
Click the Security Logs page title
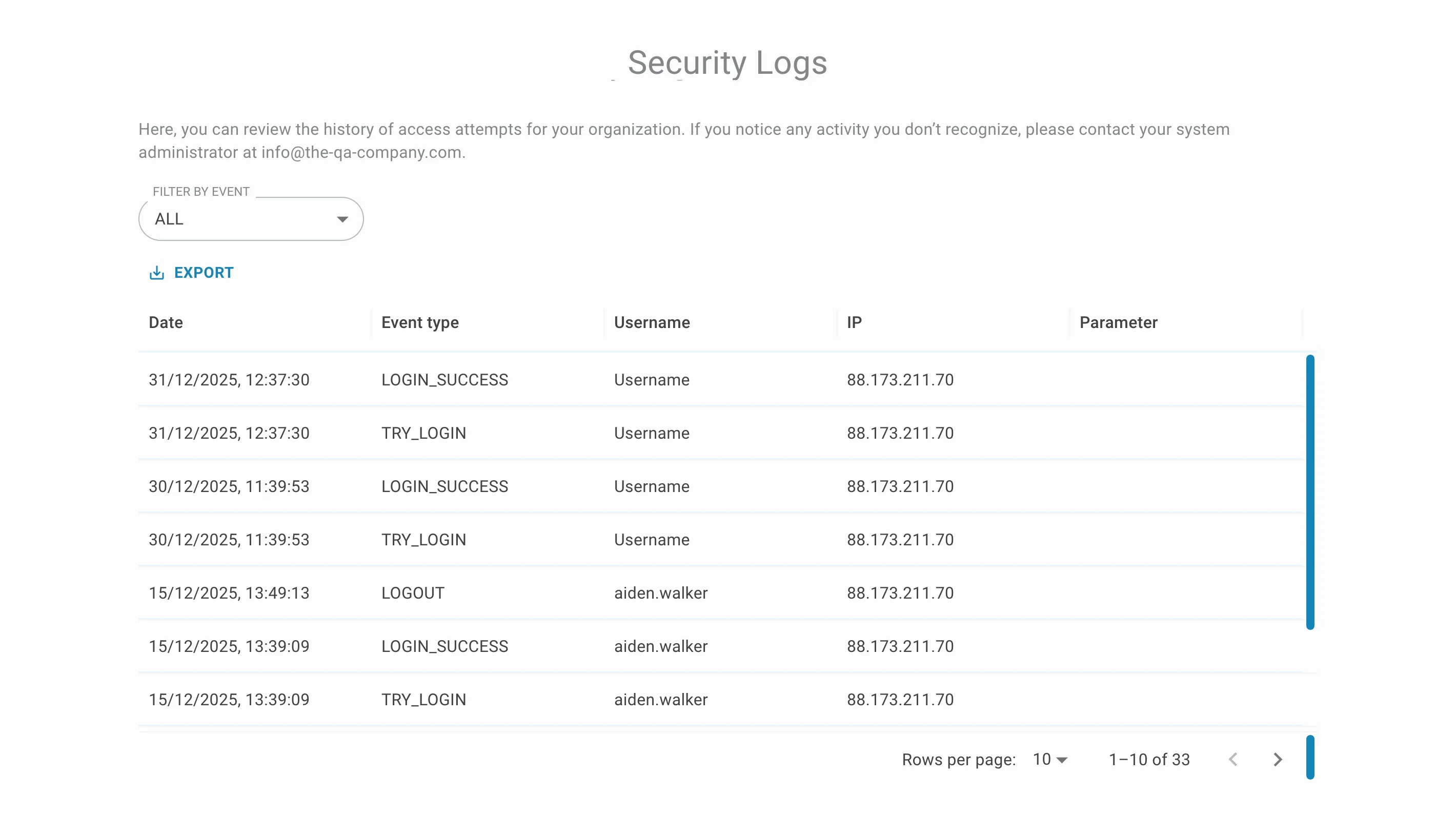pyautogui.click(x=727, y=63)
